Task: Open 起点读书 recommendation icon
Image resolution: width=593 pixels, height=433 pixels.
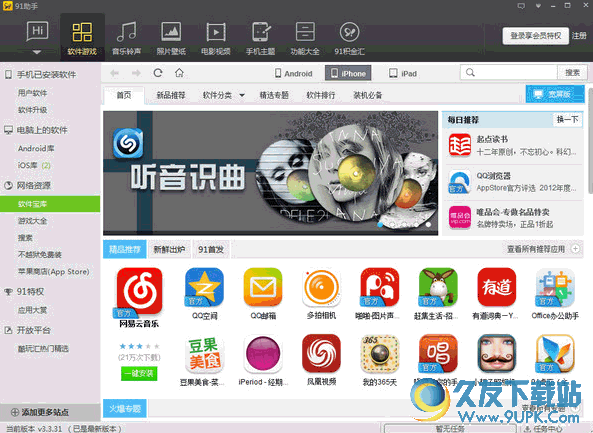Action: [x=460, y=145]
